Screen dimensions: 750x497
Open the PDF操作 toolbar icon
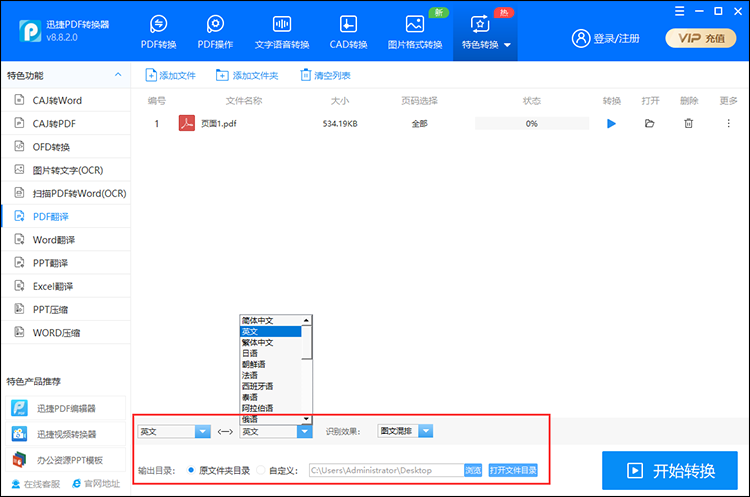coord(215,32)
